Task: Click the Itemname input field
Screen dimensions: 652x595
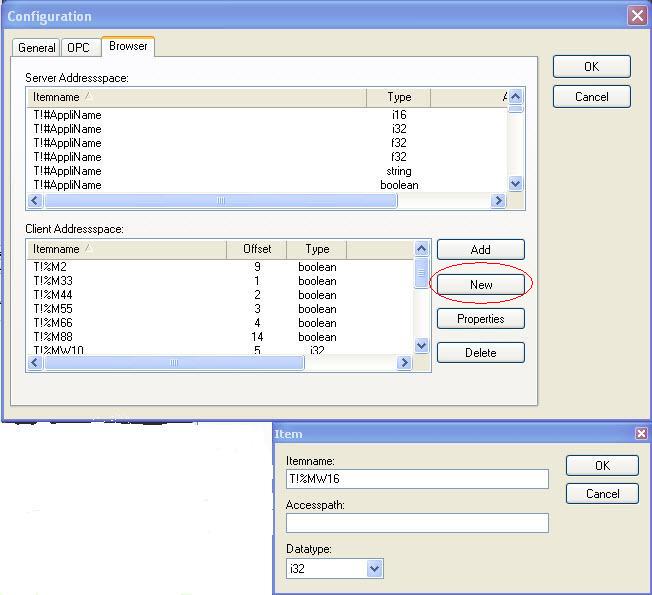Action: point(417,479)
